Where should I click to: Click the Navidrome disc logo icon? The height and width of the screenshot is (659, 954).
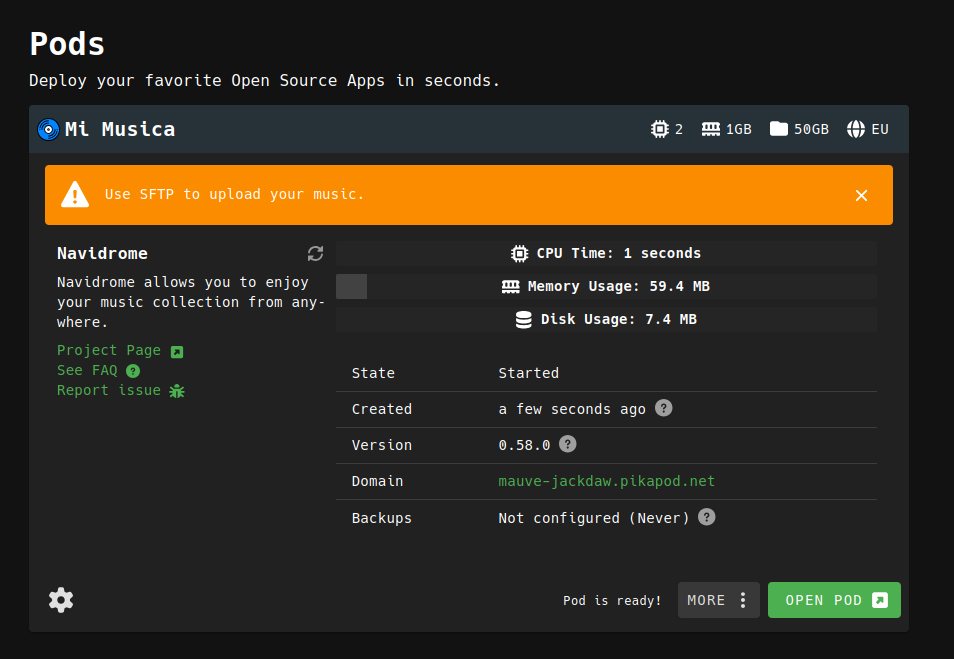click(x=48, y=129)
